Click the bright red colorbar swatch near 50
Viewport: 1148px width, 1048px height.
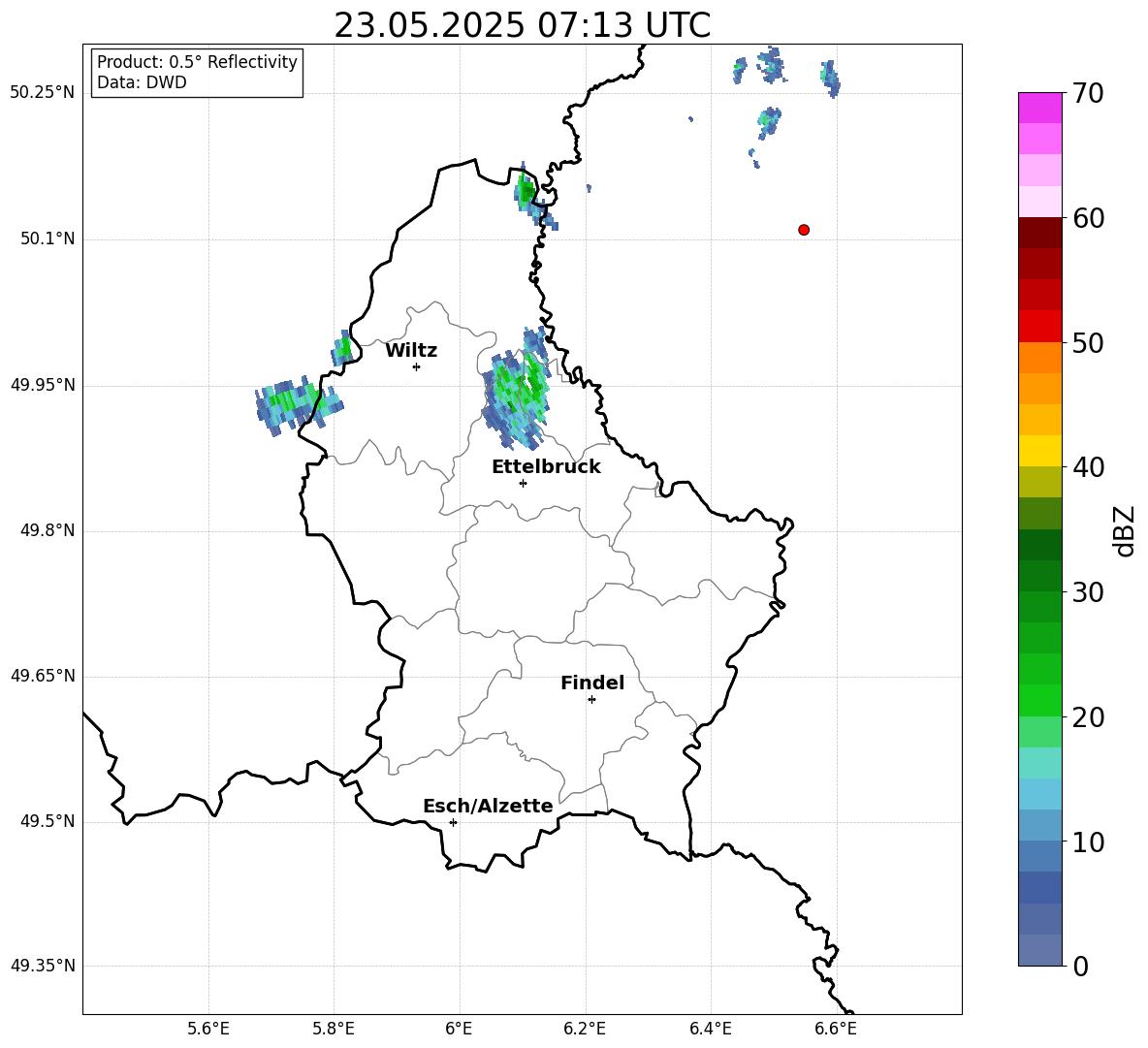click(1039, 327)
